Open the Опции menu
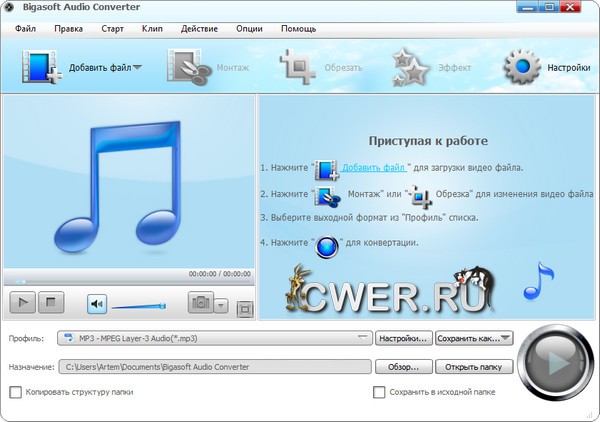Viewport: 600px width, 422px height. pos(249,28)
